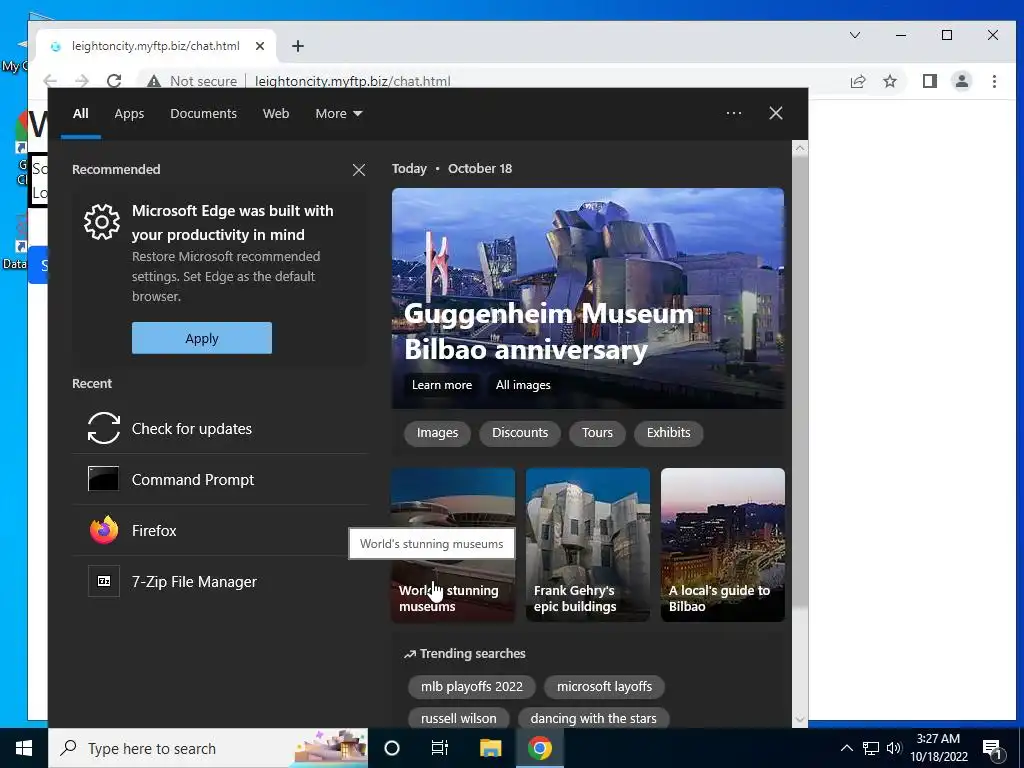
Task: Open the Windows Start menu
Action: coord(24,748)
